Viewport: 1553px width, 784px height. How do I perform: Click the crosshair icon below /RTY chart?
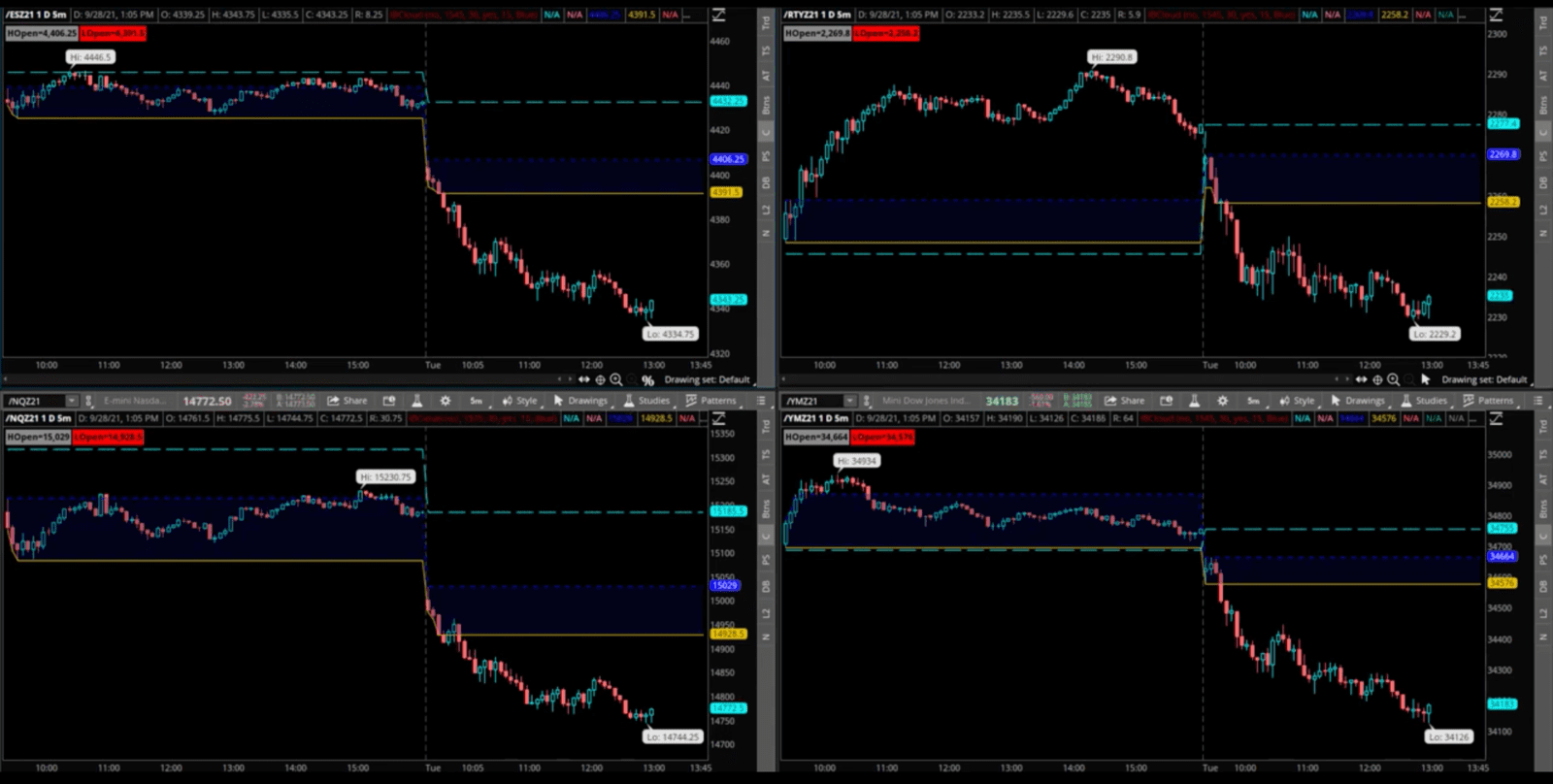(1377, 379)
